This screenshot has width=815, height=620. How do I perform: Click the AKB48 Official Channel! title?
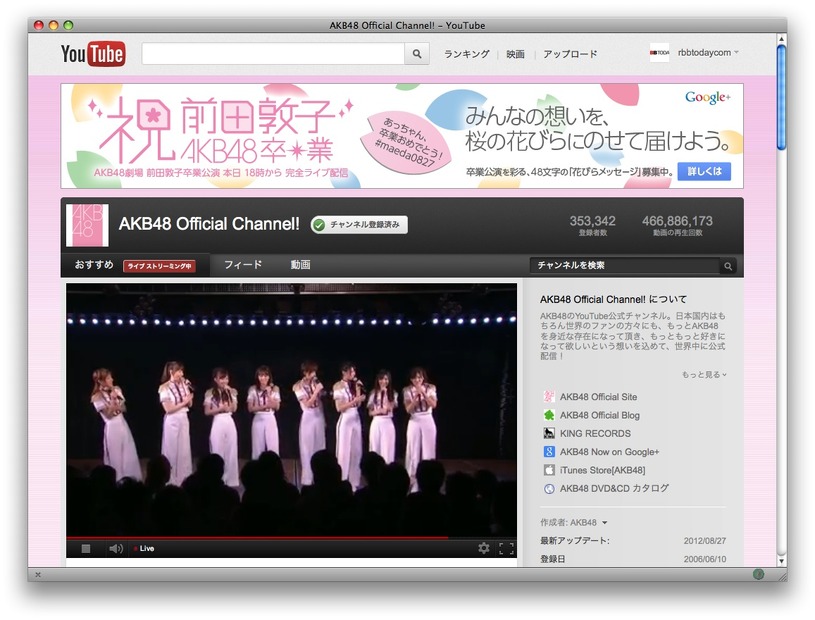pyautogui.click(x=209, y=224)
